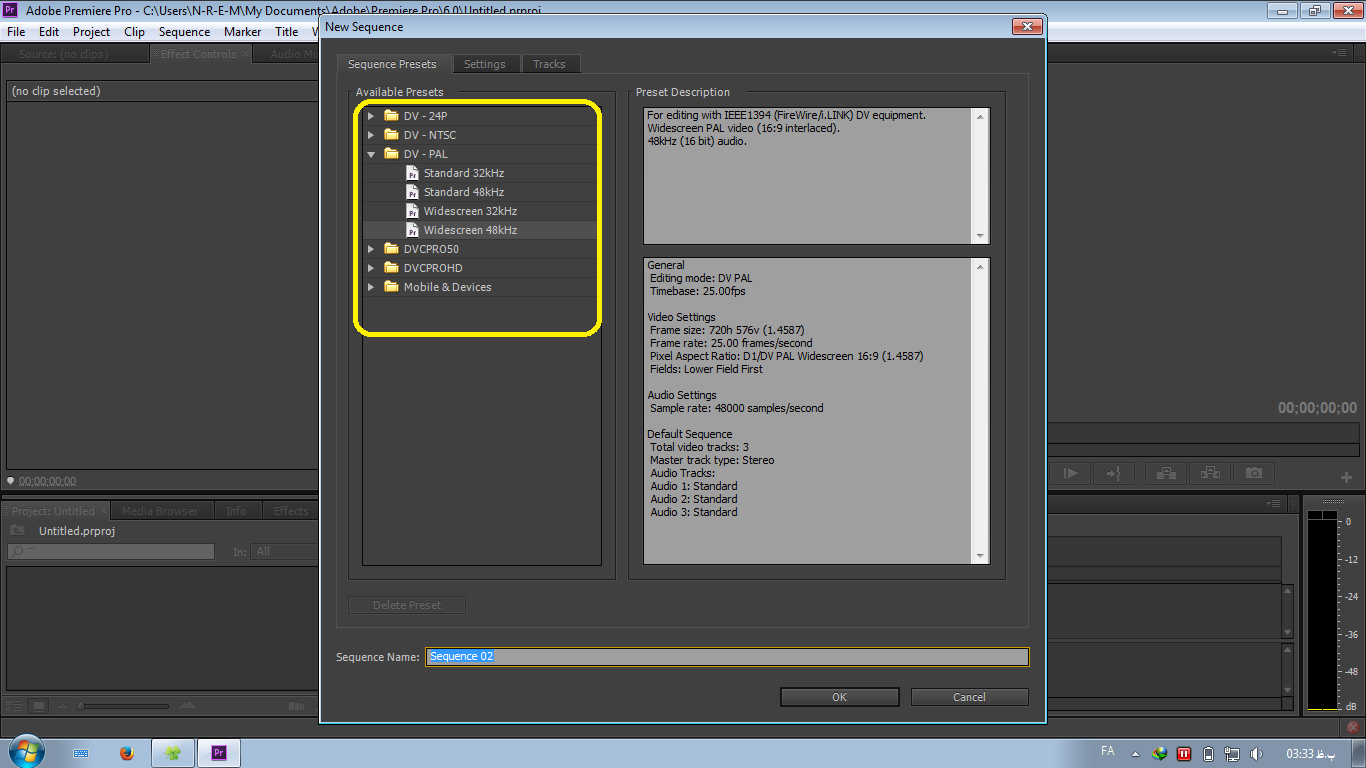Click the DV - NTSC folder icon

tap(391, 135)
